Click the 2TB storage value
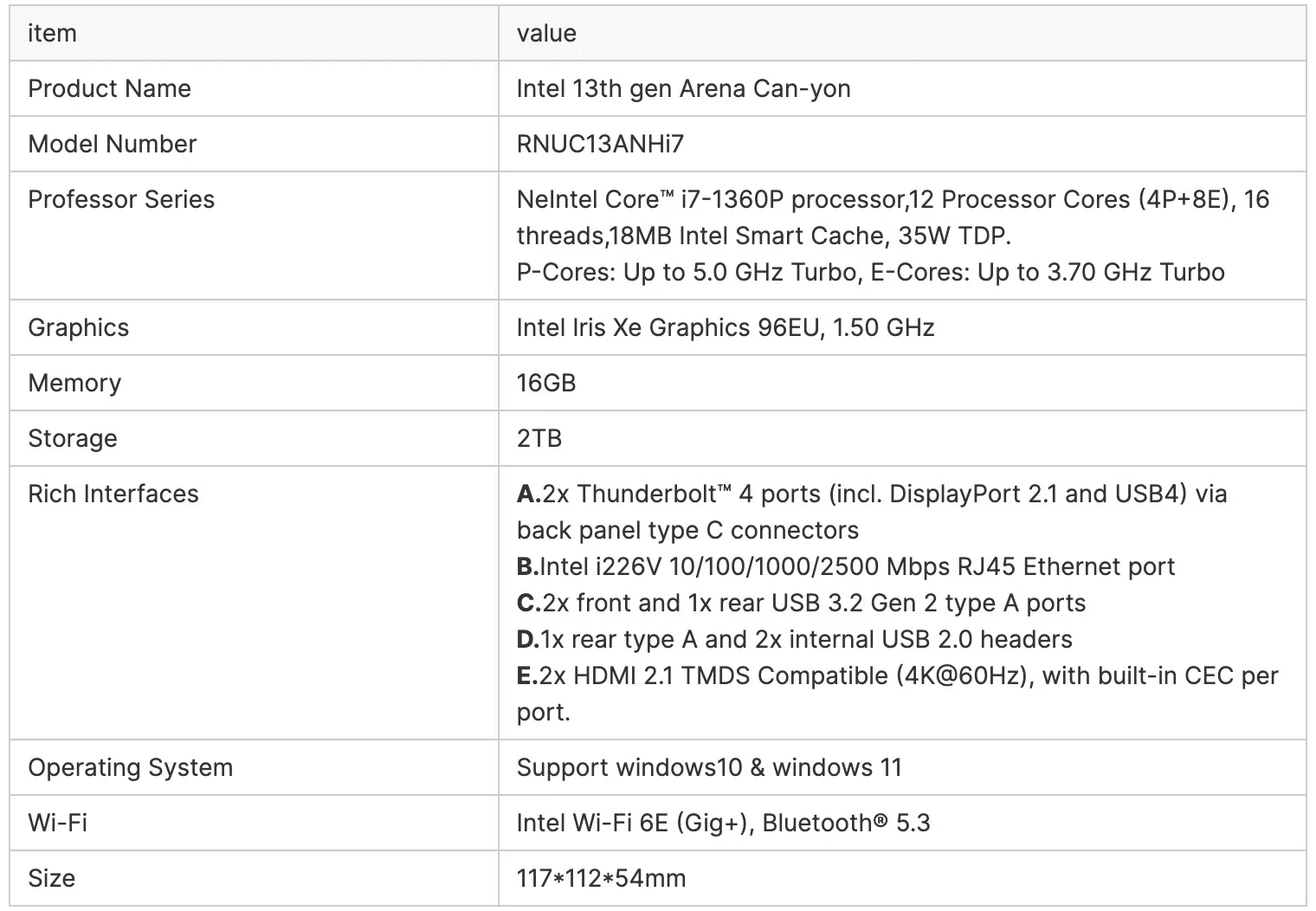Viewport: 1316px width, 911px height. 539,439
